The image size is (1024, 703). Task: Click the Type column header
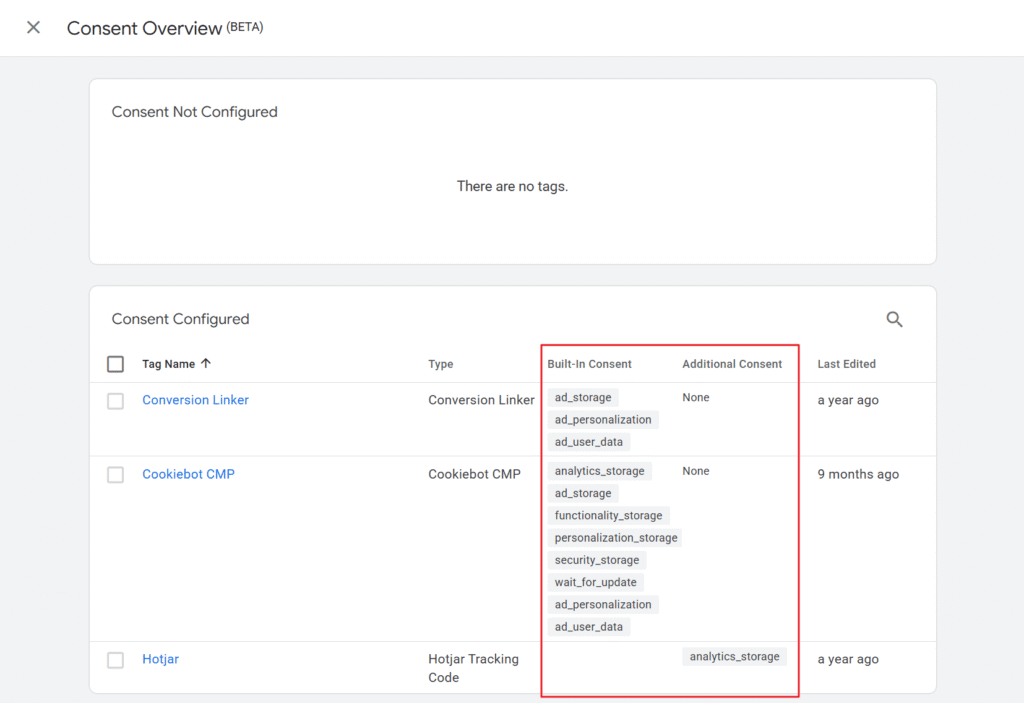(x=441, y=364)
